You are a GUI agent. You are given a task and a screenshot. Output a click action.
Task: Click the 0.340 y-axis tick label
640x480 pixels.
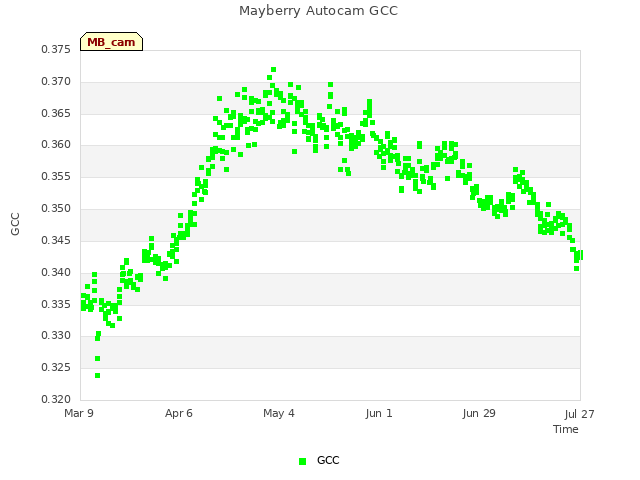click(56, 272)
